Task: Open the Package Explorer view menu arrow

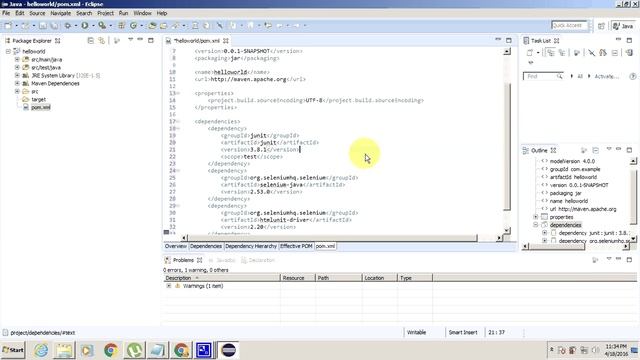Action: [x=131, y=40]
